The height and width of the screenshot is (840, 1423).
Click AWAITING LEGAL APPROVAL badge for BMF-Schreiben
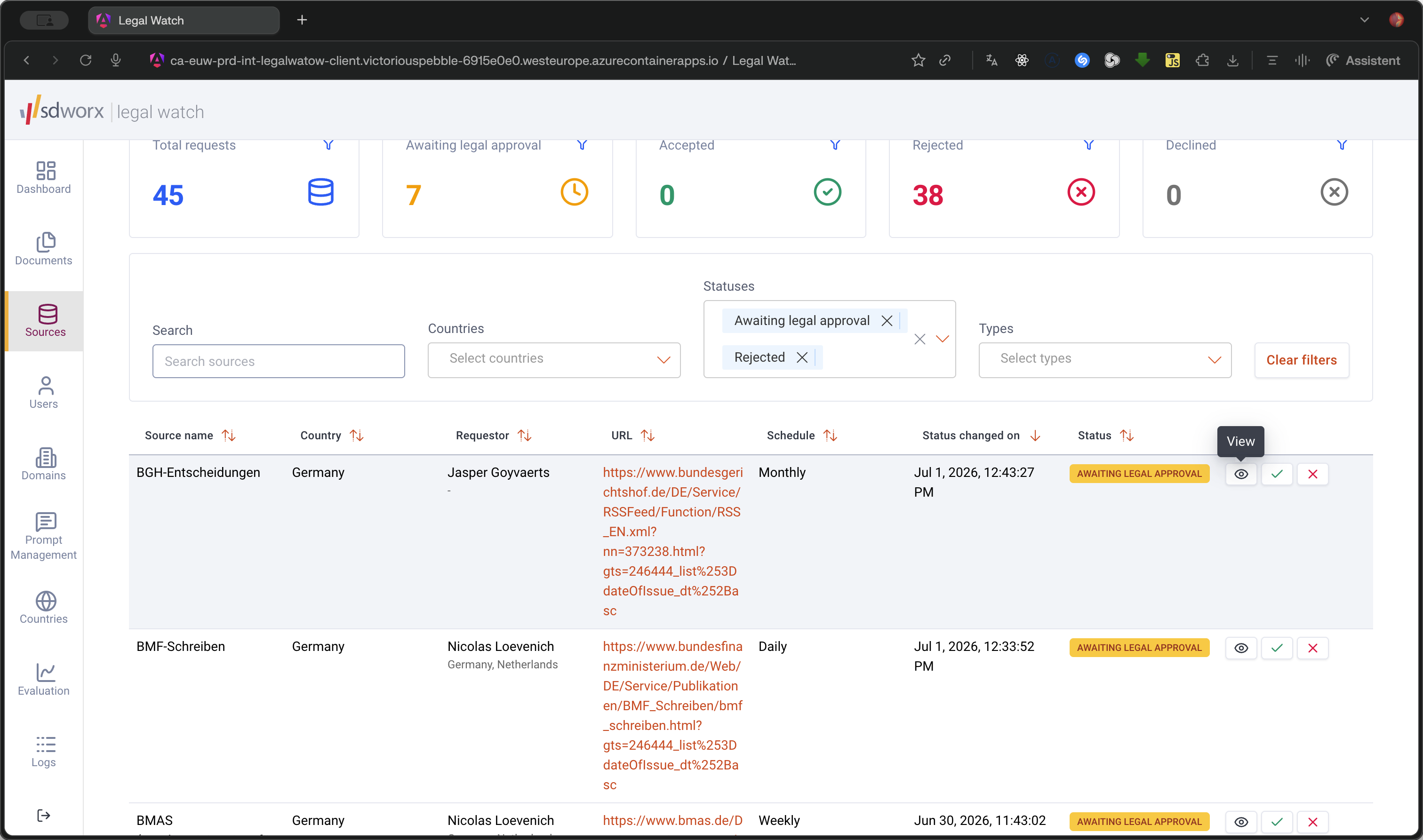tap(1139, 648)
